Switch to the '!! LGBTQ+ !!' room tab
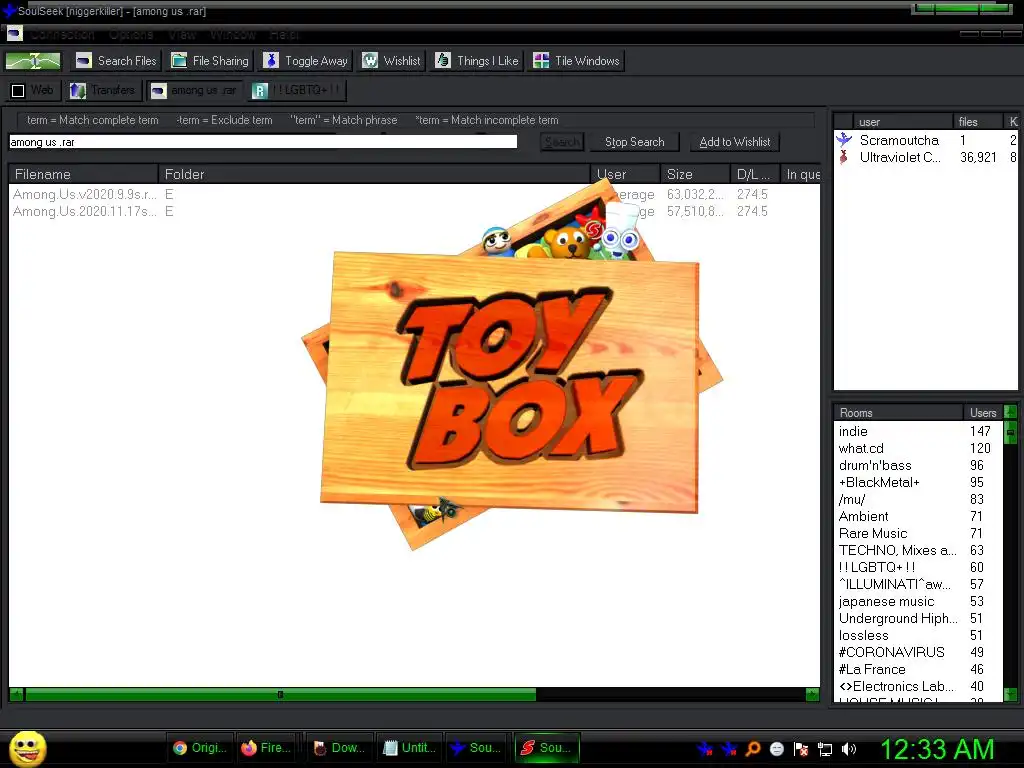 coord(297,90)
